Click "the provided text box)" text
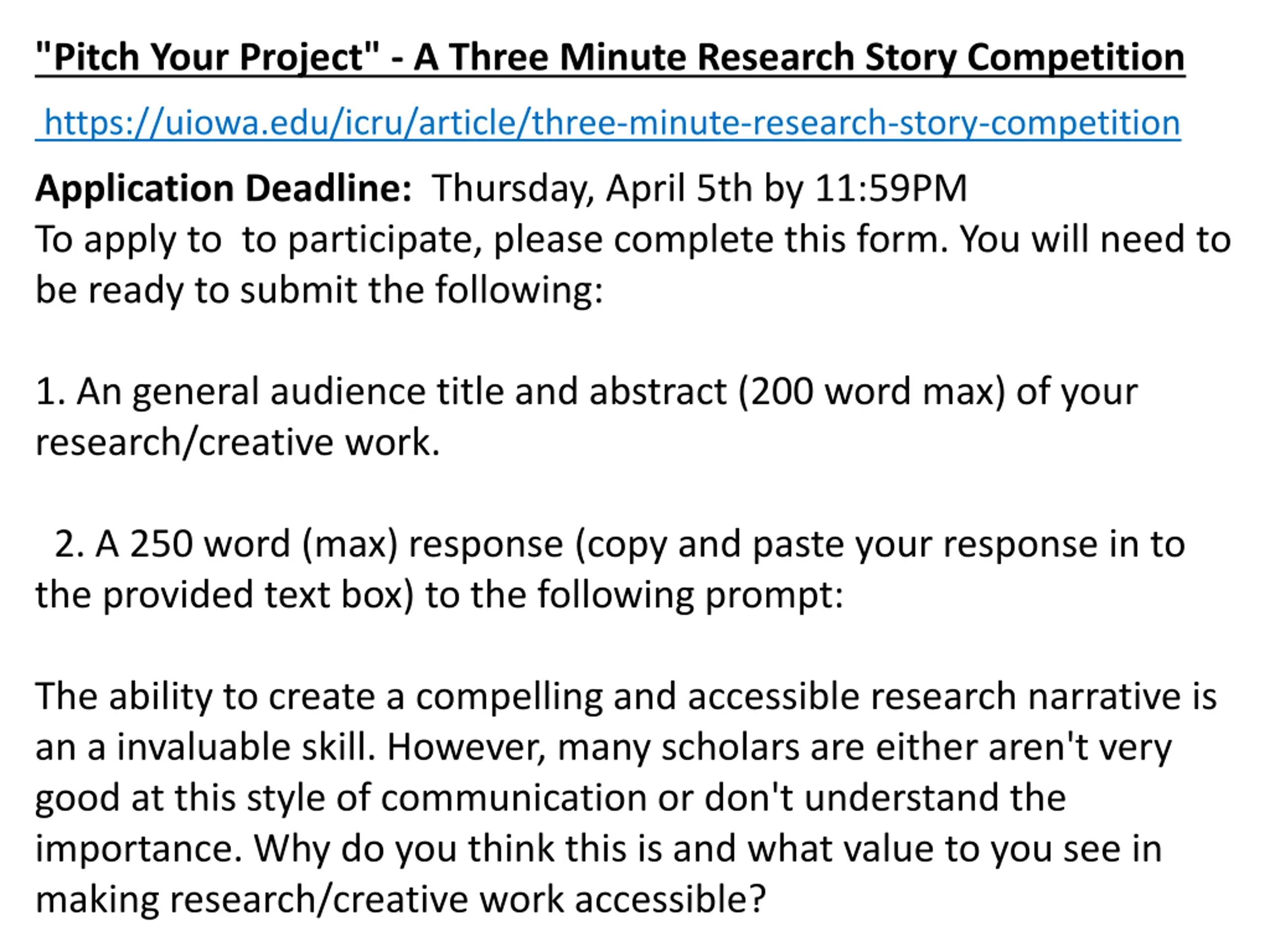The height and width of the screenshot is (952, 1270). pos(225,595)
